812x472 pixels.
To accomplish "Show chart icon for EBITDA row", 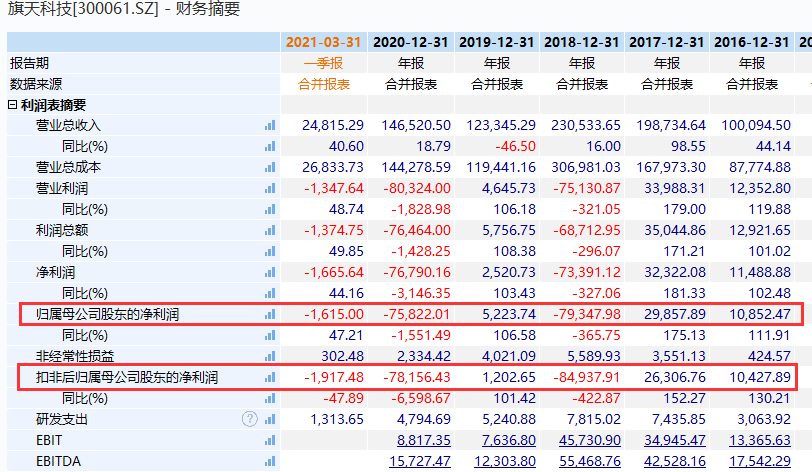I will [269, 461].
